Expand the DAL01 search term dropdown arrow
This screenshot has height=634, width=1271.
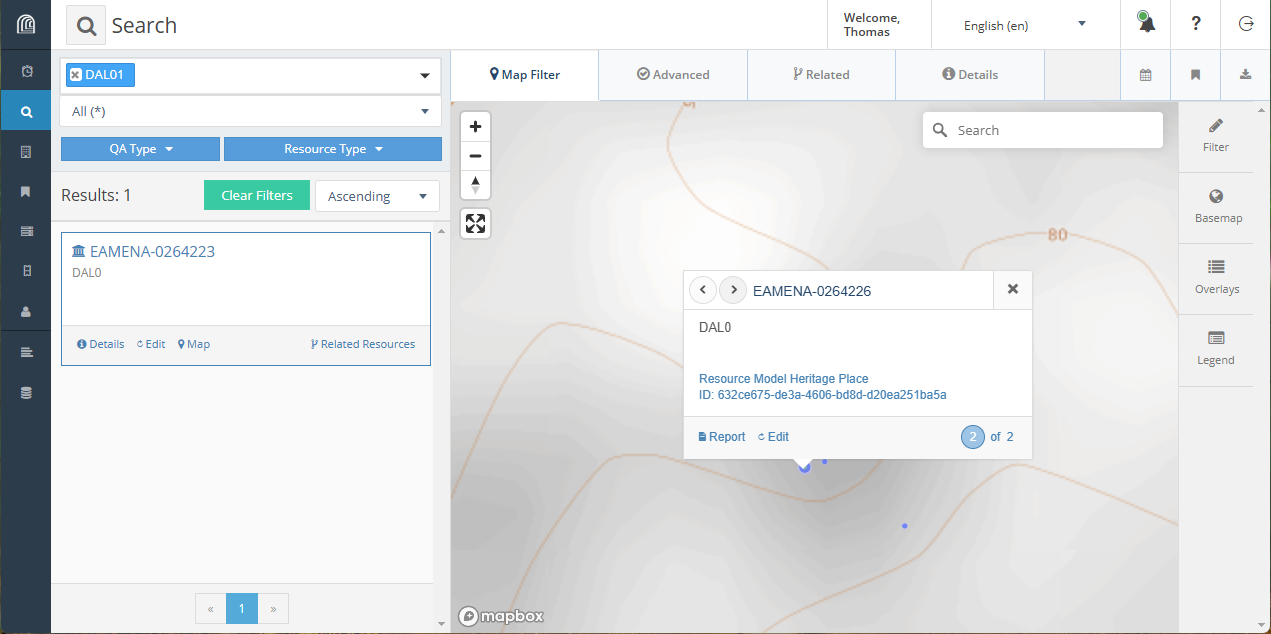pyautogui.click(x=424, y=76)
